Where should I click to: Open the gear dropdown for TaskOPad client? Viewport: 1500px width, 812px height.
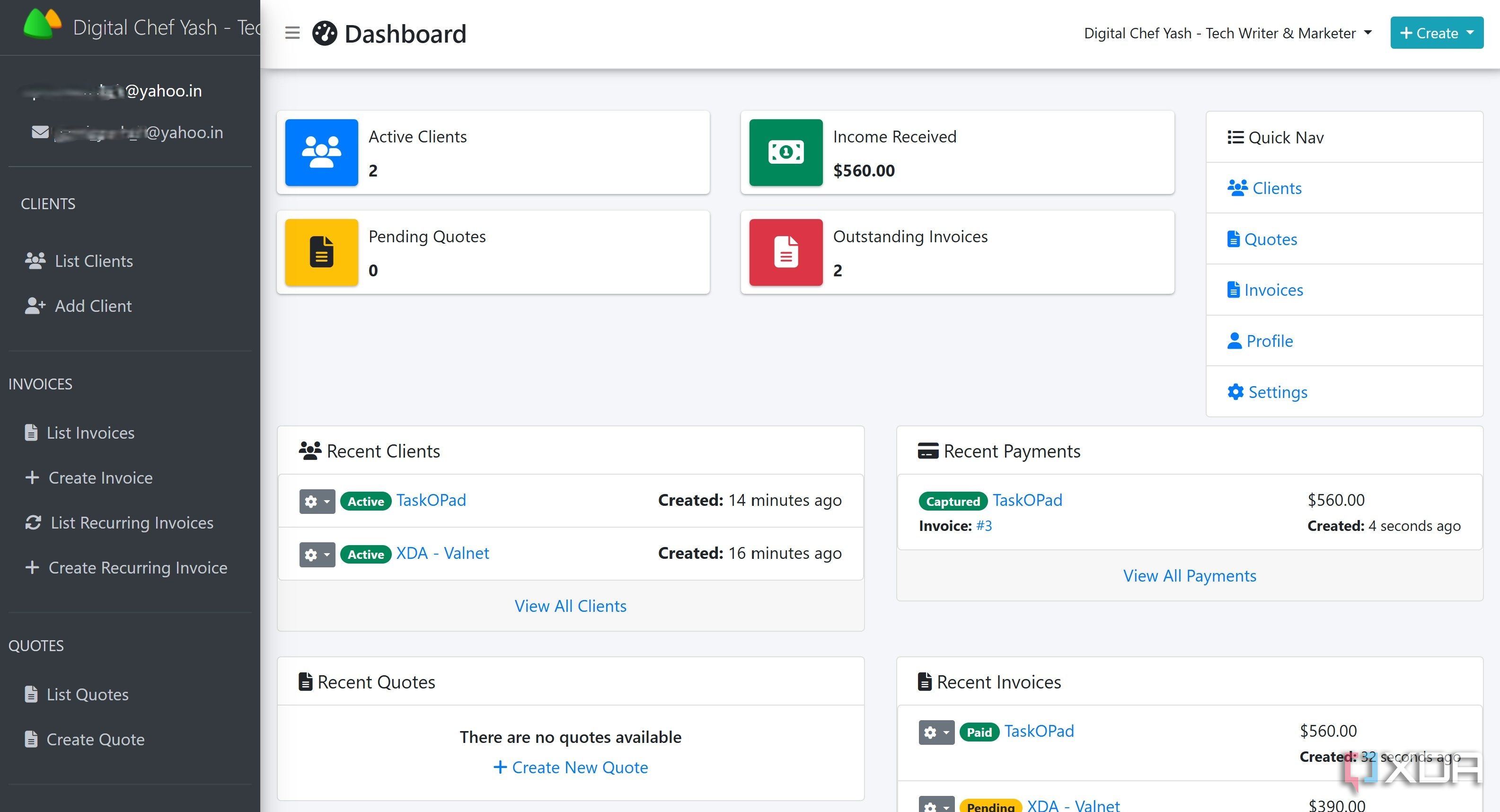(318, 501)
